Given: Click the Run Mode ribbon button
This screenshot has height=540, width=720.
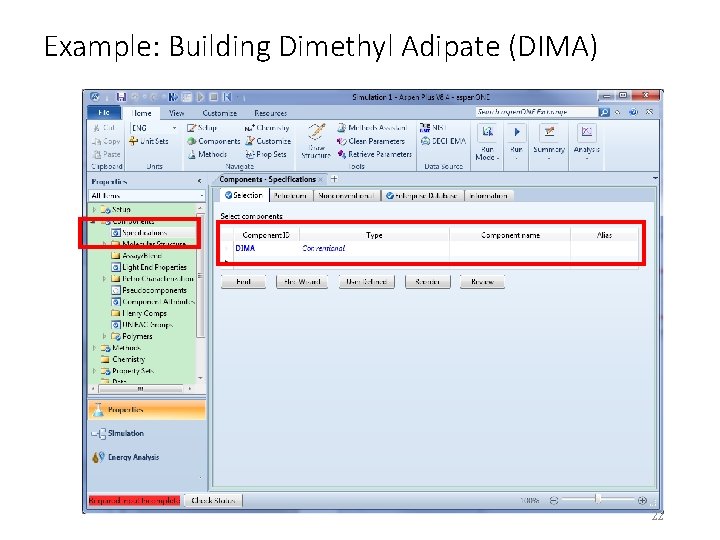Looking at the screenshot, I should (x=487, y=142).
